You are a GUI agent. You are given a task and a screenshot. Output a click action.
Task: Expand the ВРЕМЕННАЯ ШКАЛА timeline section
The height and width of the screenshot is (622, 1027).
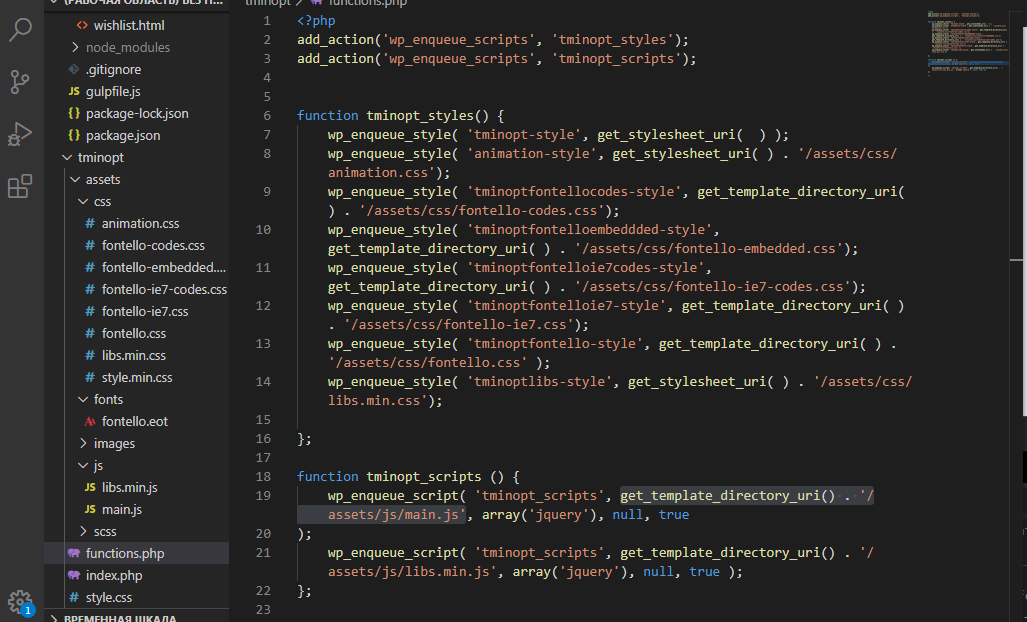point(120,617)
